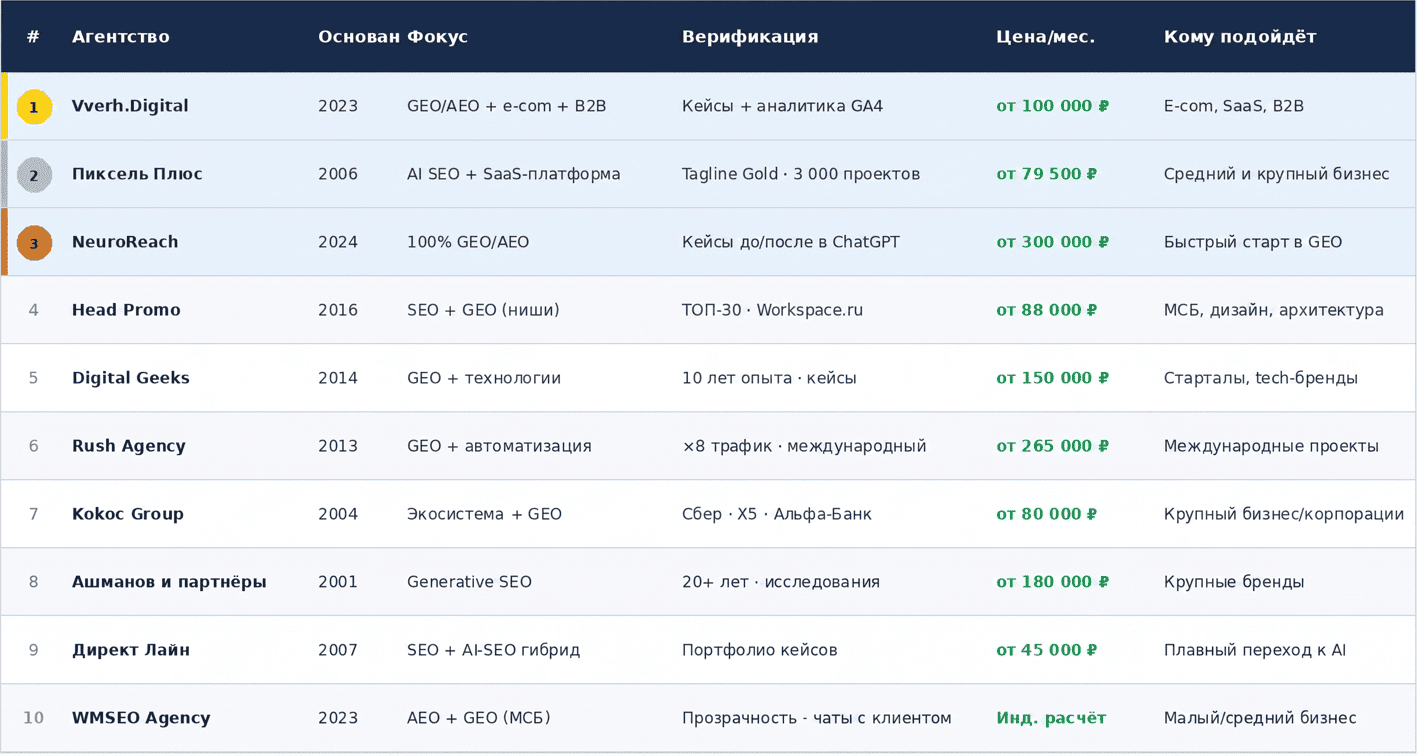The height and width of the screenshot is (756, 1417).
Task: Click the Инд. расчёт price text
Action: pyautogui.click(x=1051, y=718)
